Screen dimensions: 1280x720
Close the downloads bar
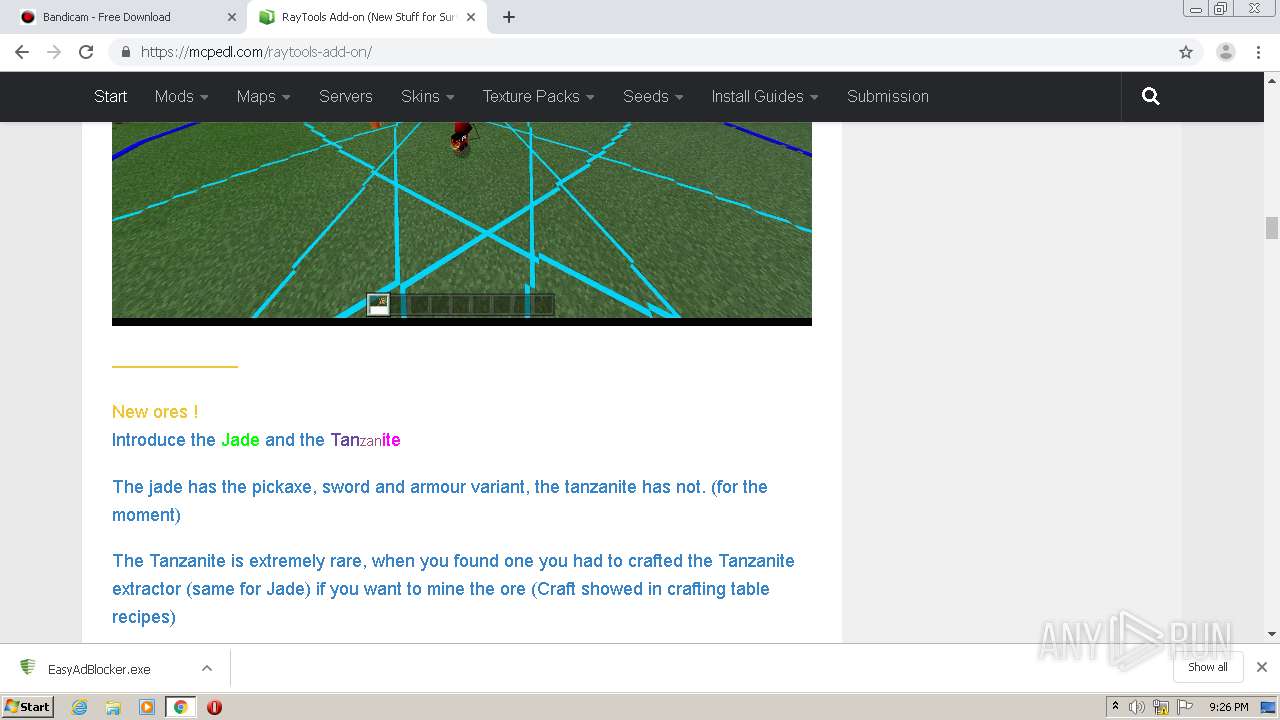(x=1262, y=667)
